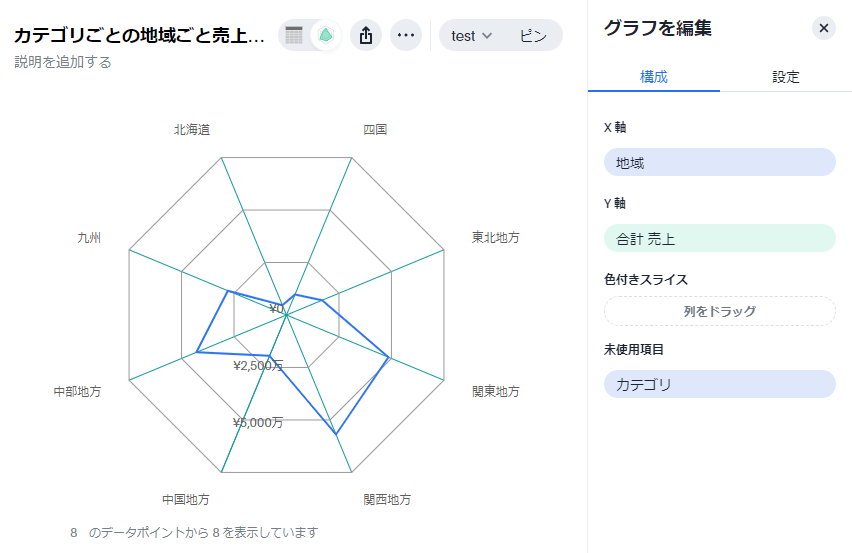Click the 北海道 axis label

pos(191,129)
